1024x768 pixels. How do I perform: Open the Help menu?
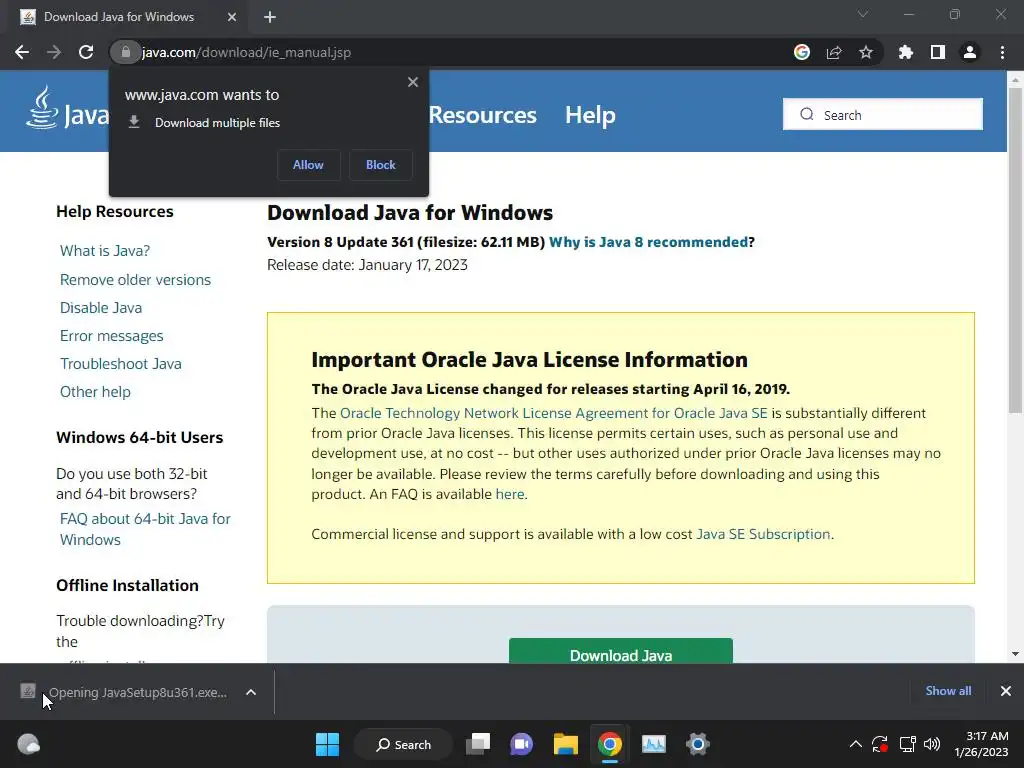pyautogui.click(x=590, y=115)
